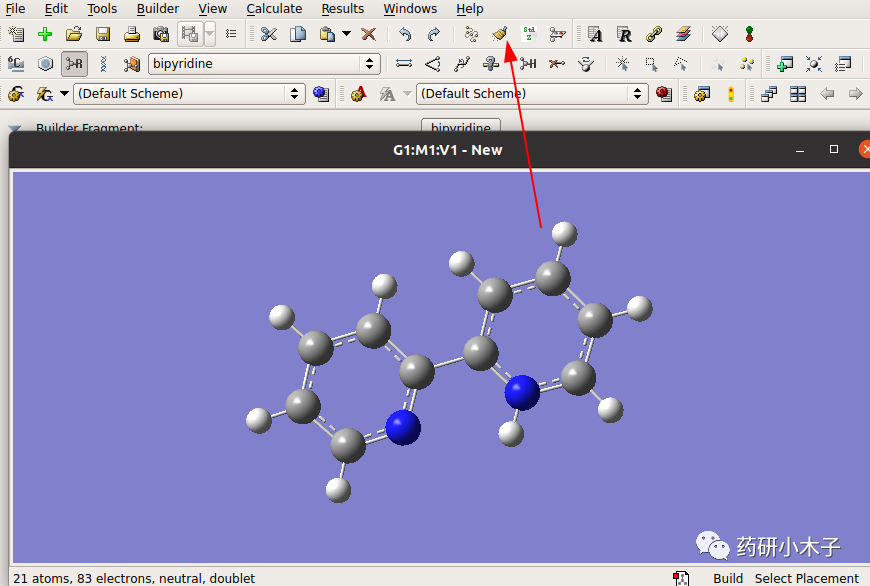The width and height of the screenshot is (870, 586).
Task: Select the Element Fragment 6C tool
Action: coord(16,64)
